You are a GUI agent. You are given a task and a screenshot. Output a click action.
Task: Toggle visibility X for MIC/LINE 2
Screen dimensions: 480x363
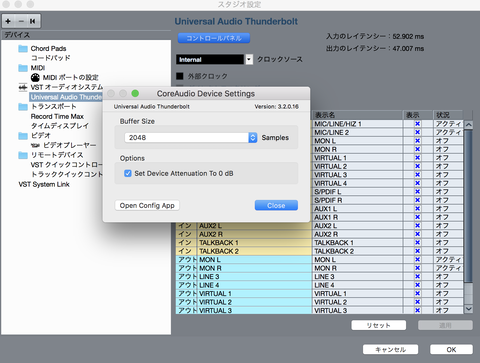click(x=417, y=132)
